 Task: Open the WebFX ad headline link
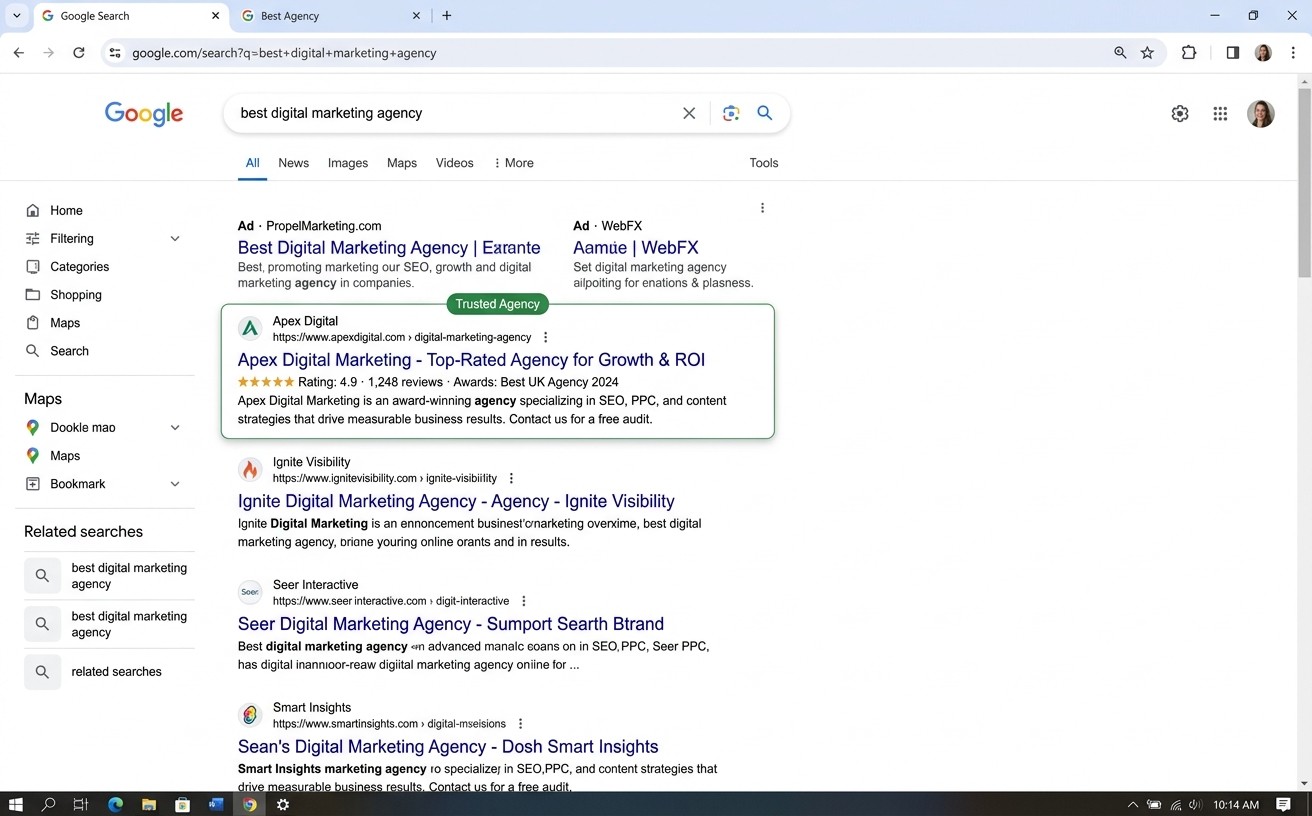coord(636,248)
